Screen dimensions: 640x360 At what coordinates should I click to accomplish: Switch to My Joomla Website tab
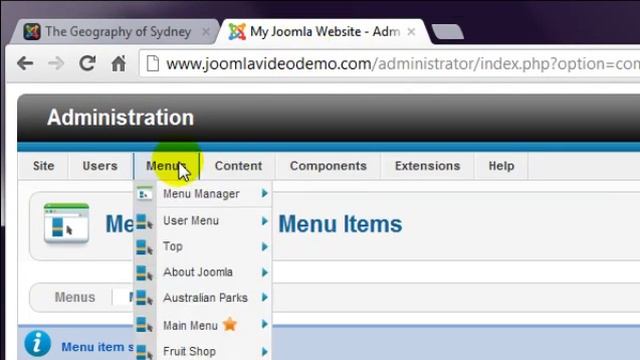coord(324,31)
